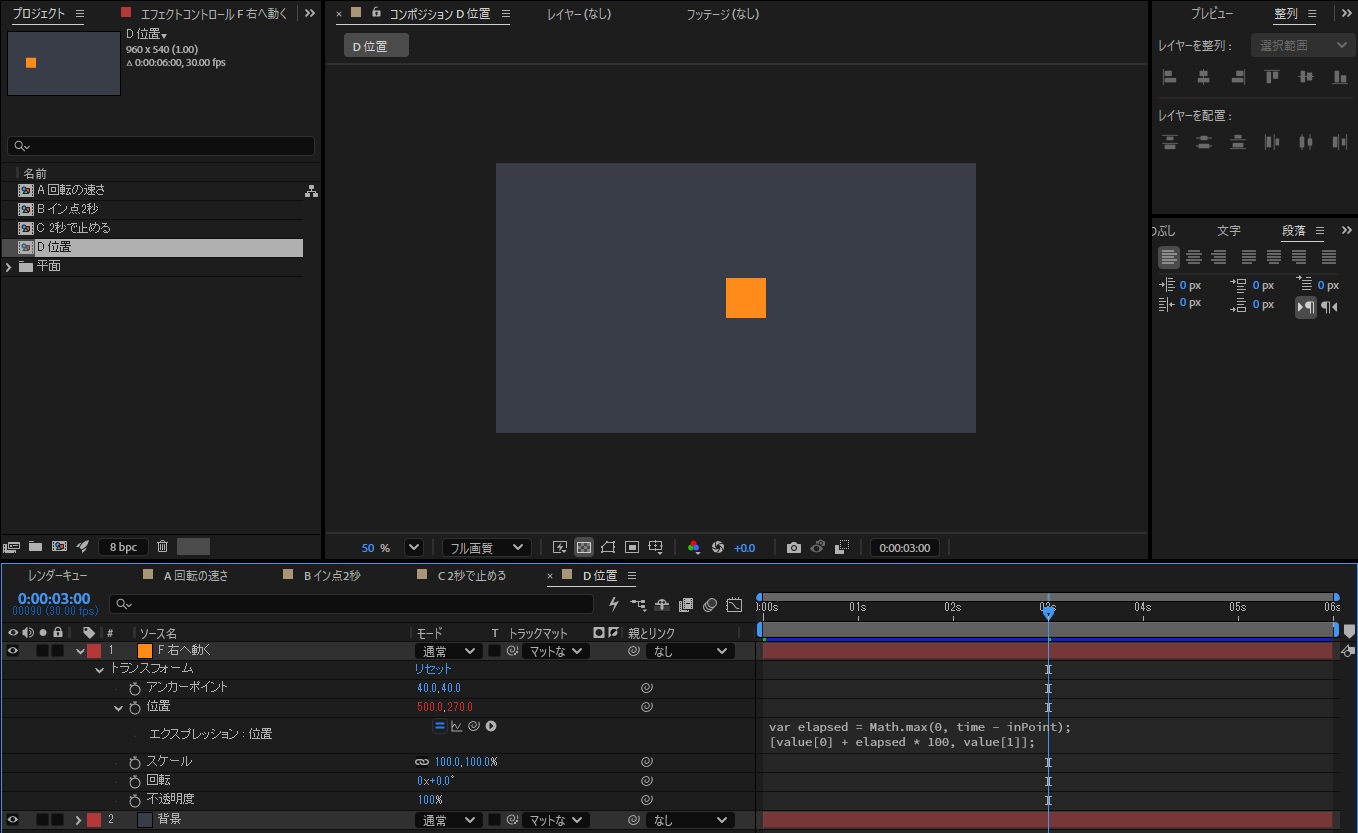Toggle the region of interest icon

[632, 547]
